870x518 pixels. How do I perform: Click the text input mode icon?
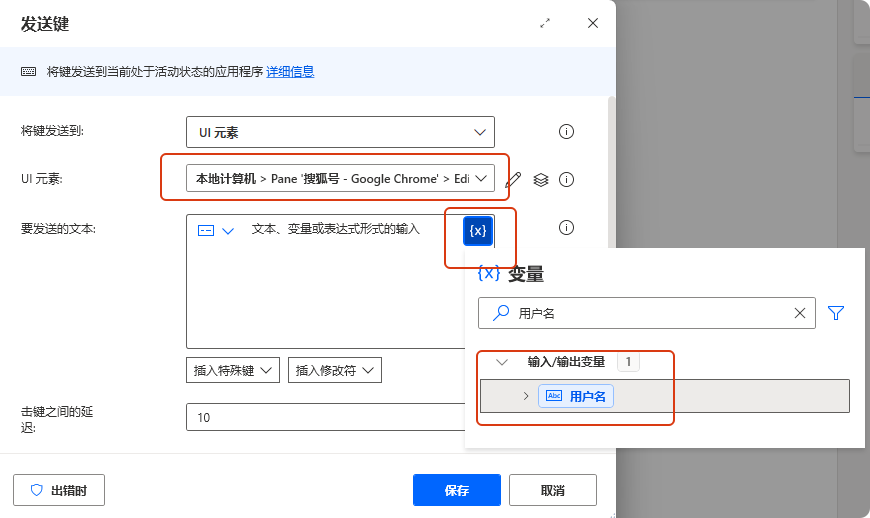[x=206, y=231]
